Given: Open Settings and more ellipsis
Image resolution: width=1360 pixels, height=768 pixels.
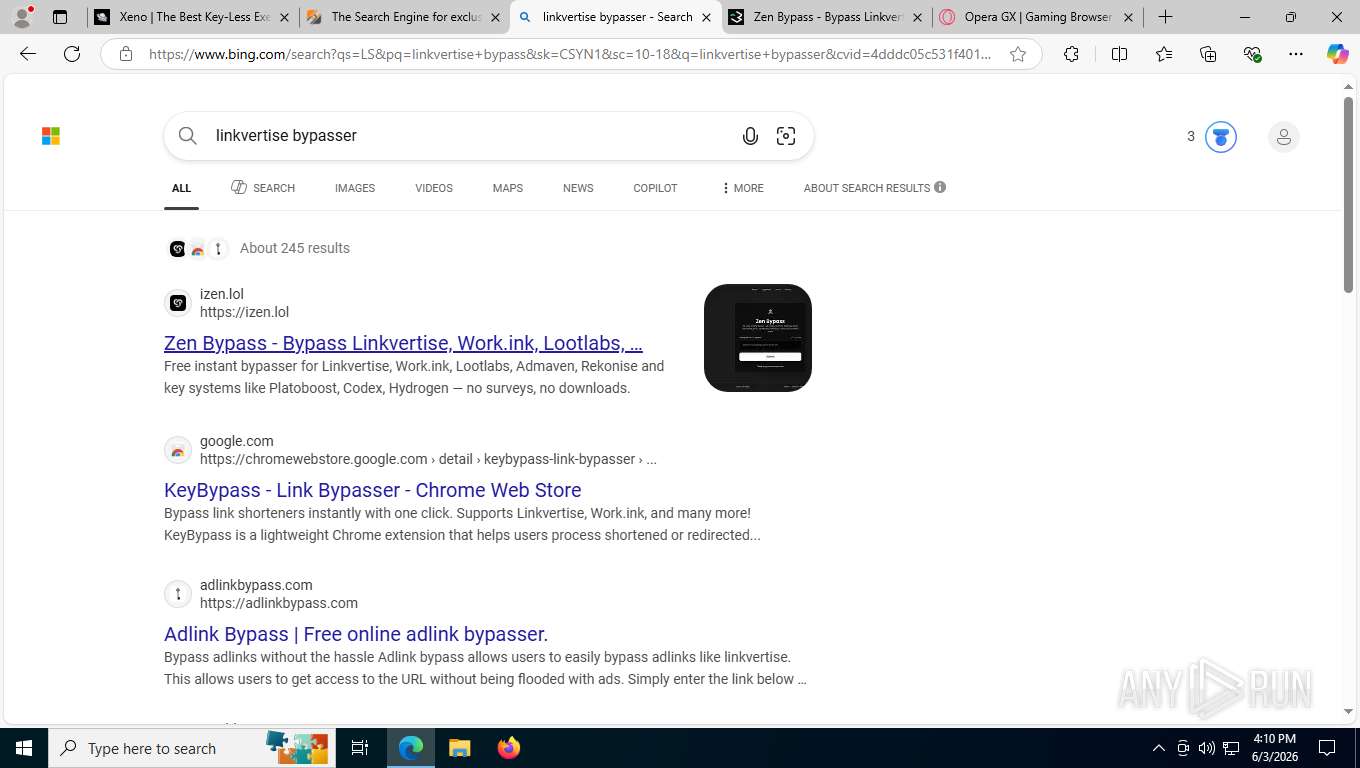Looking at the screenshot, I should pyautogui.click(x=1296, y=54).
